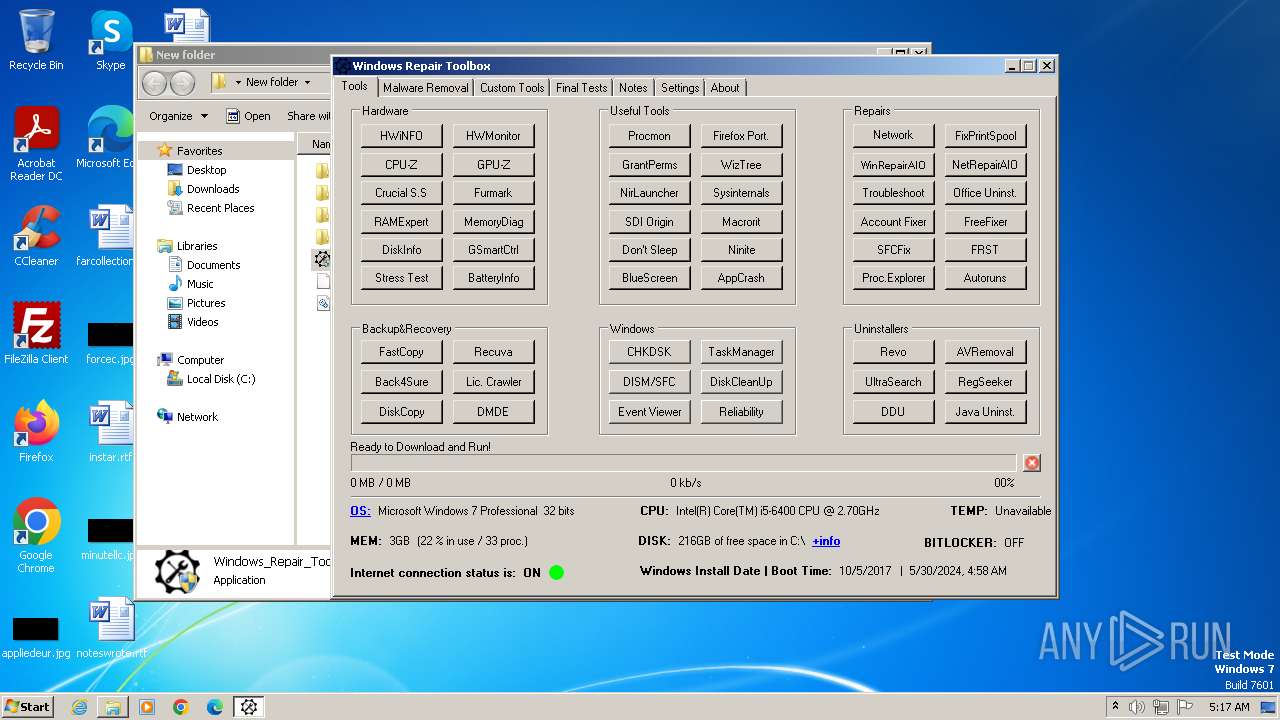Open the Notes tab

coord(633,88)
